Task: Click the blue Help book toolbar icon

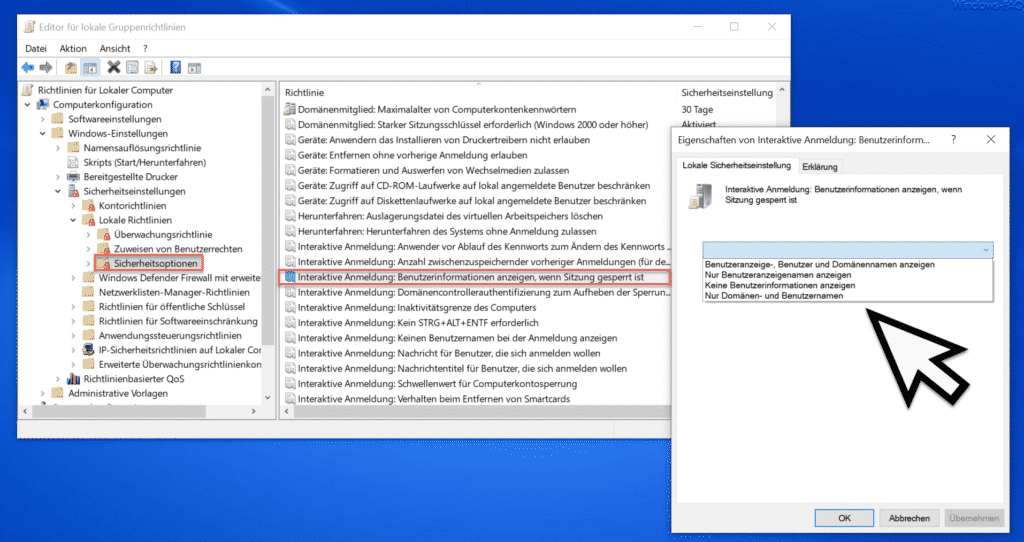Action: 175,67
